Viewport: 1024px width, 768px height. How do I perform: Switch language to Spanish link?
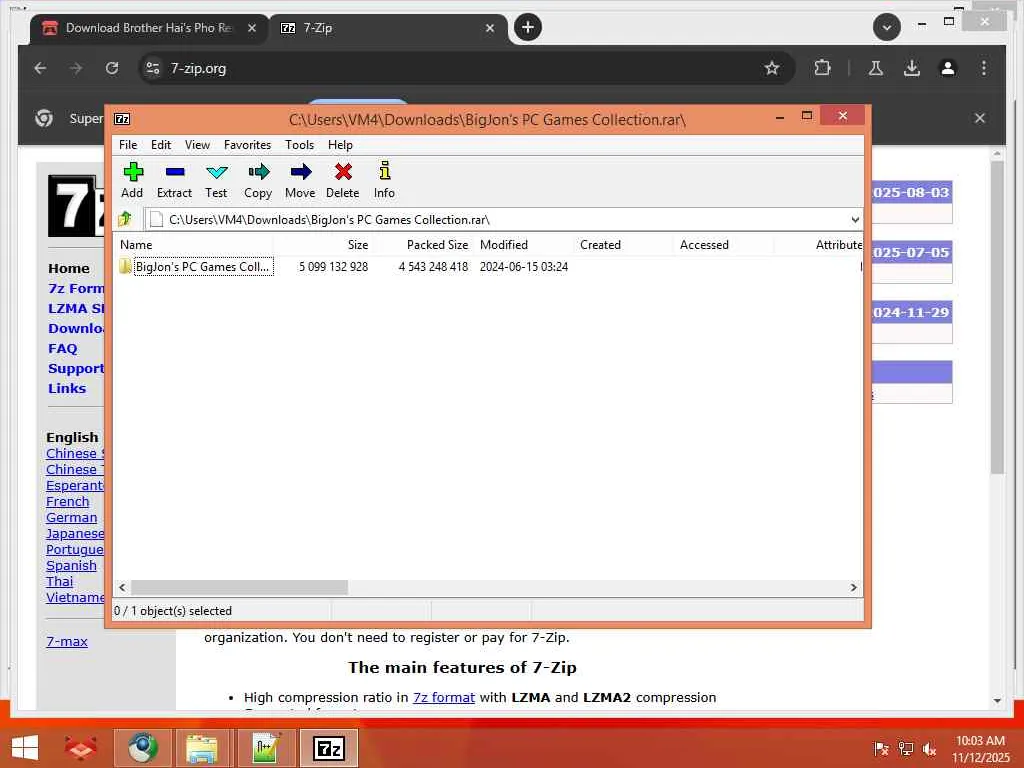71,566
